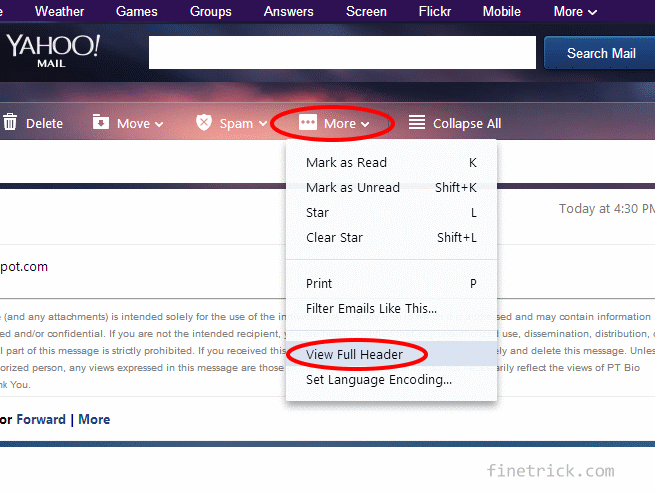Screen dimensions: 655x494
Task: Open the Groups link in top bar
Action: [x=211, y=11]
